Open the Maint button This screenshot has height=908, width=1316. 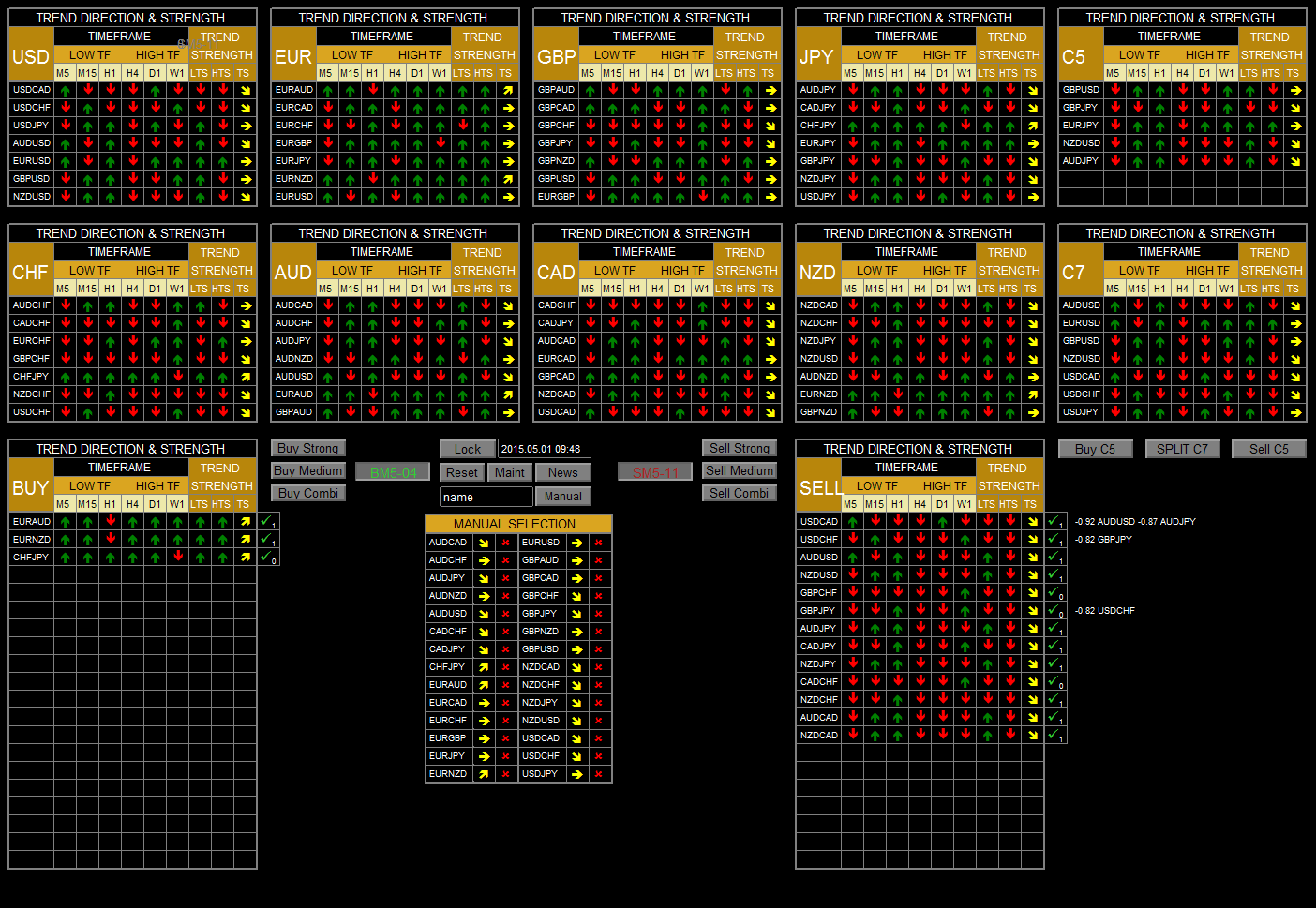510,473
